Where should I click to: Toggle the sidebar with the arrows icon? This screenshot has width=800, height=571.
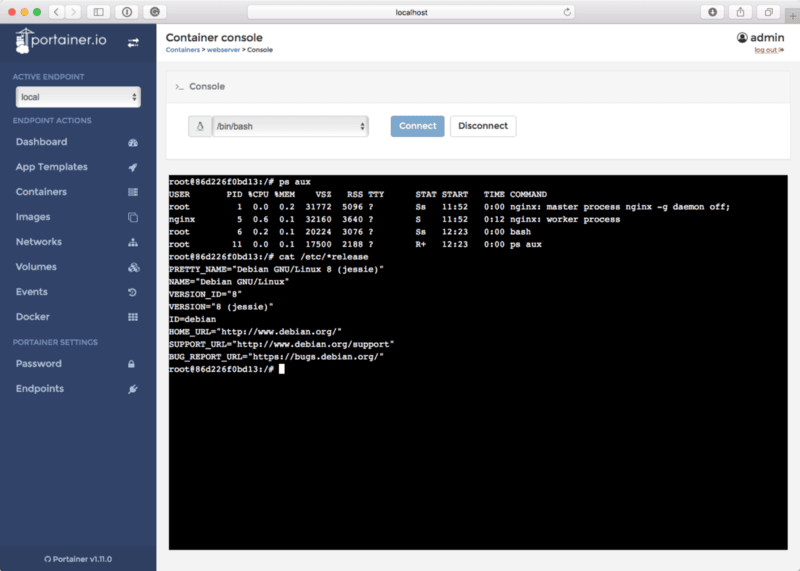134,42
